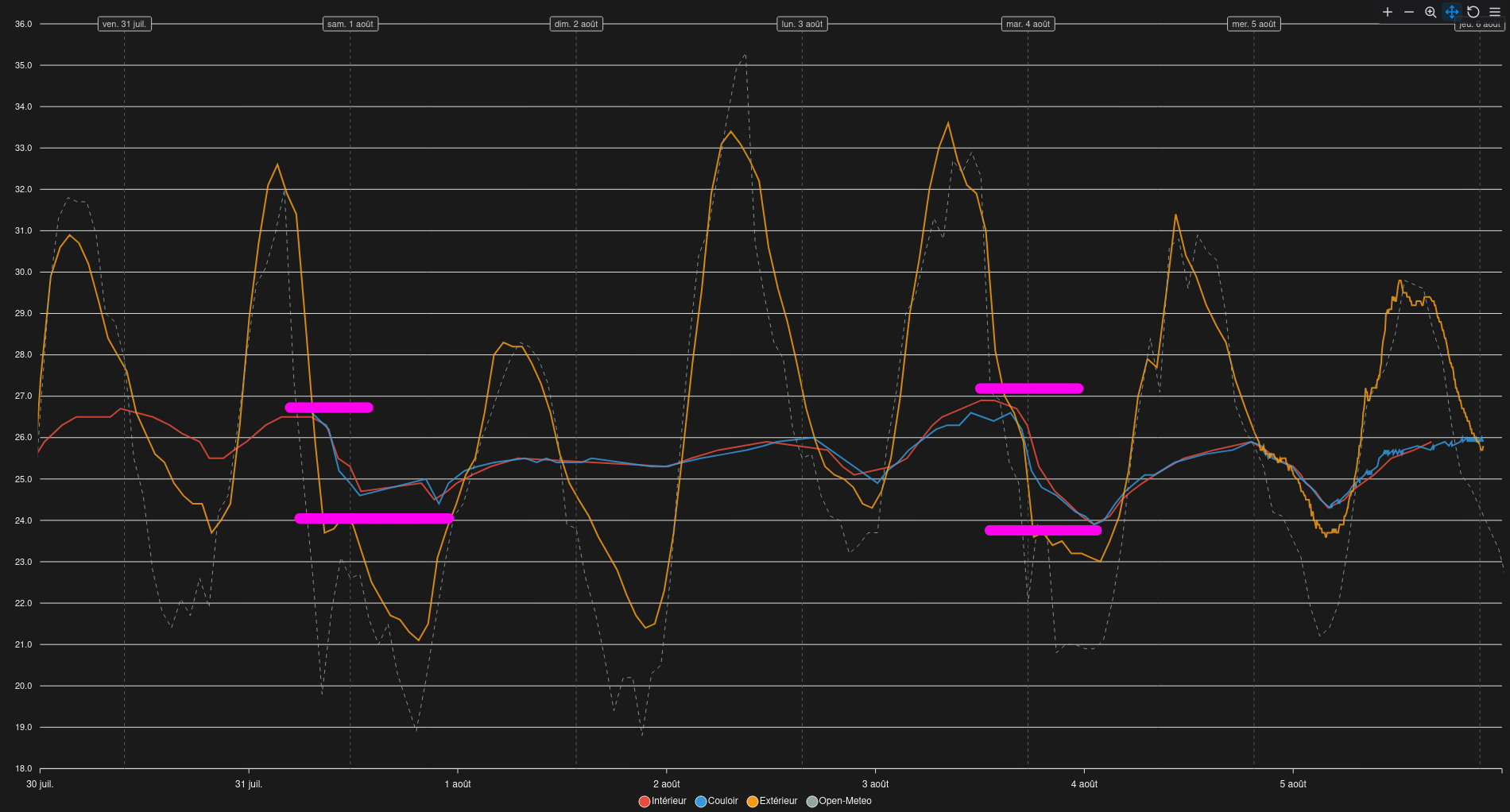The image size is (1510, 812).
Task: Zoom out with the minus toolbar icon
Action: pyautogui.click(x=1409, y=12)
